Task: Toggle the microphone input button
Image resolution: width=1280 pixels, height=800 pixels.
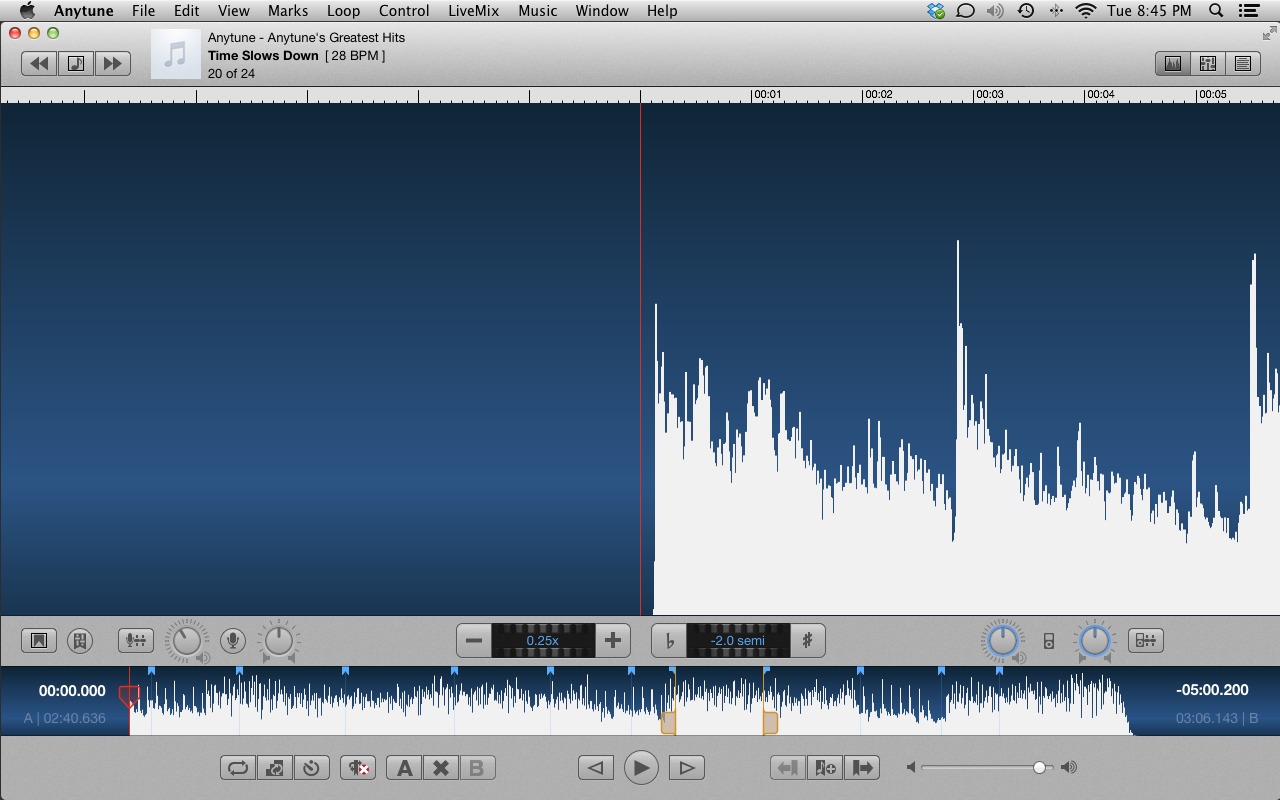Action: pyautogui.click(x=233, y=641)
